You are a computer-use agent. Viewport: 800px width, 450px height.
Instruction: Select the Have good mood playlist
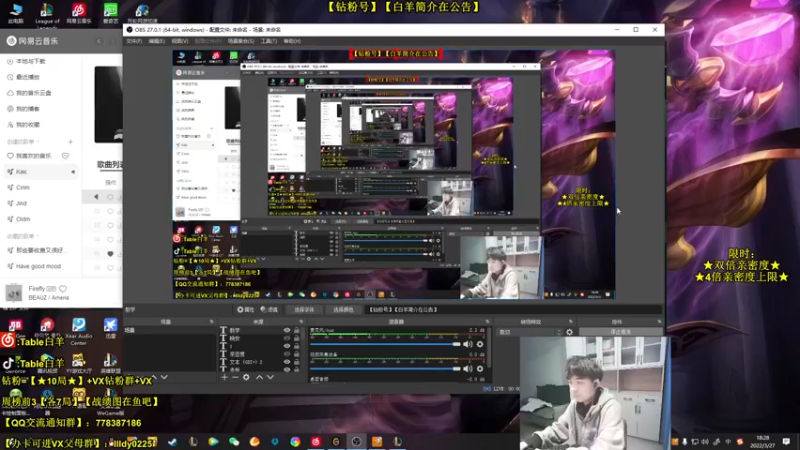point(38,266)
